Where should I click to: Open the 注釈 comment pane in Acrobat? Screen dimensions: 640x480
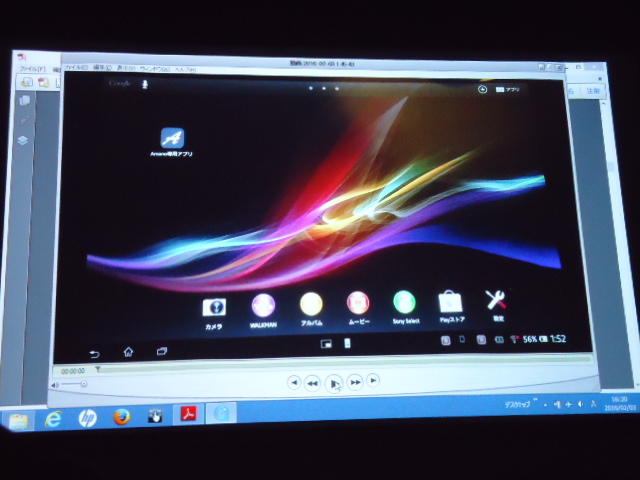(x=593, y=91)
